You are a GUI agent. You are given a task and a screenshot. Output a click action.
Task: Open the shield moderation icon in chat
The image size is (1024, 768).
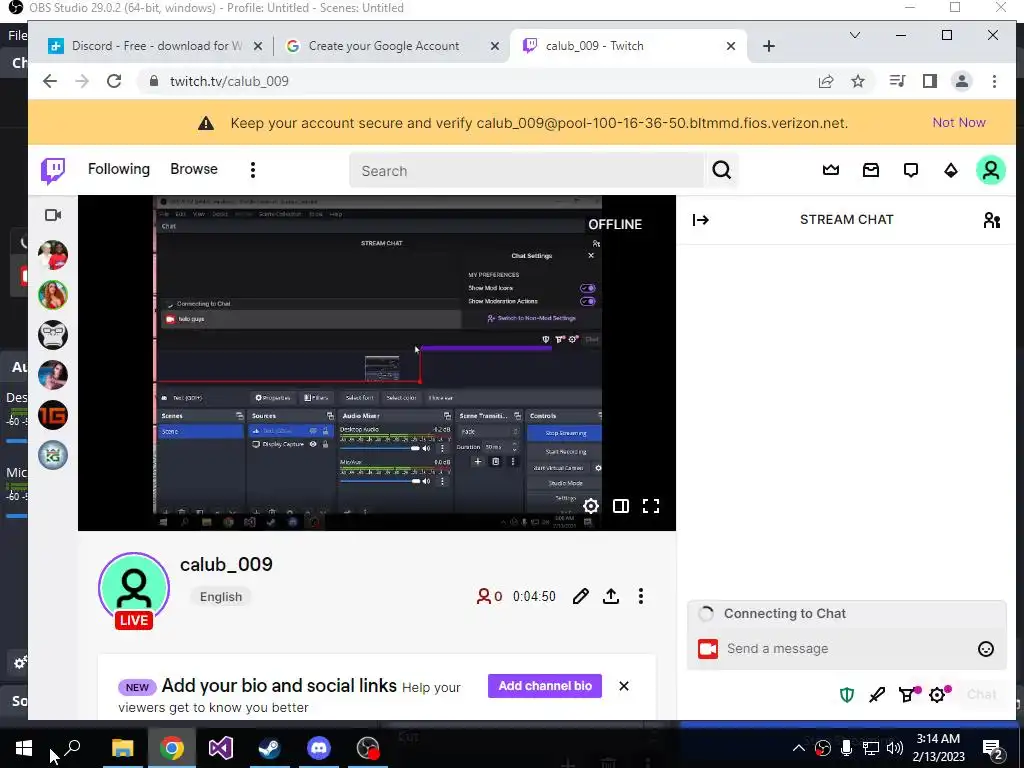(x=846, y=694)
